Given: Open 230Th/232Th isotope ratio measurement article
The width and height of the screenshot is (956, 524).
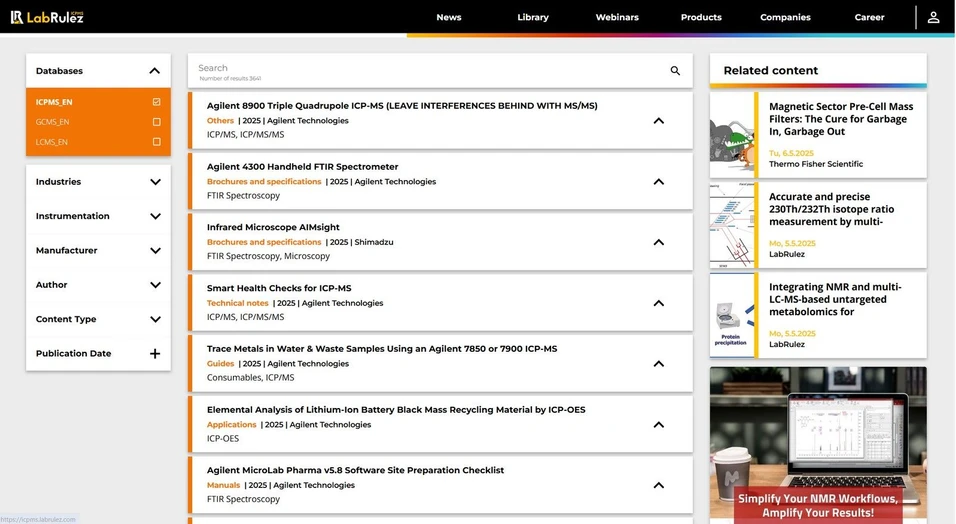Looking at the screenshot, I should coord(832,209).
